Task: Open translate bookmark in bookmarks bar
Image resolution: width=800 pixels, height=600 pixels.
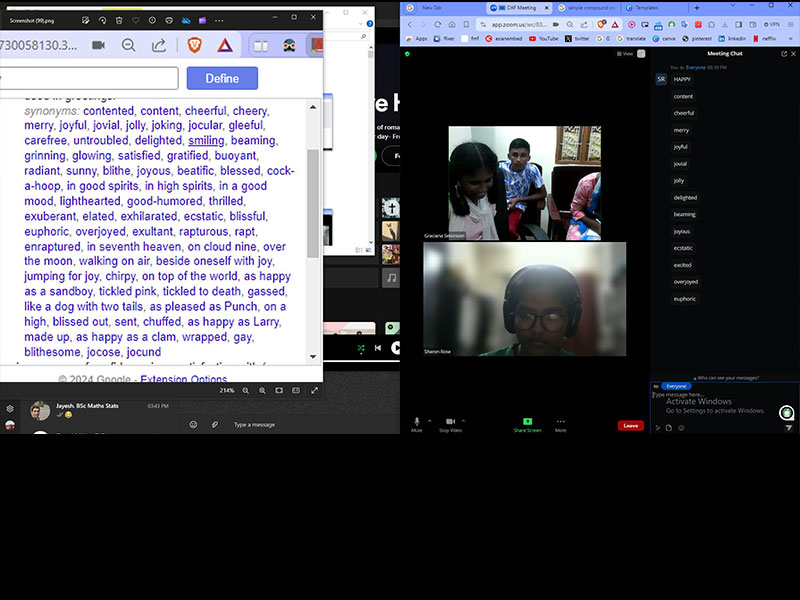Action: 632,39
